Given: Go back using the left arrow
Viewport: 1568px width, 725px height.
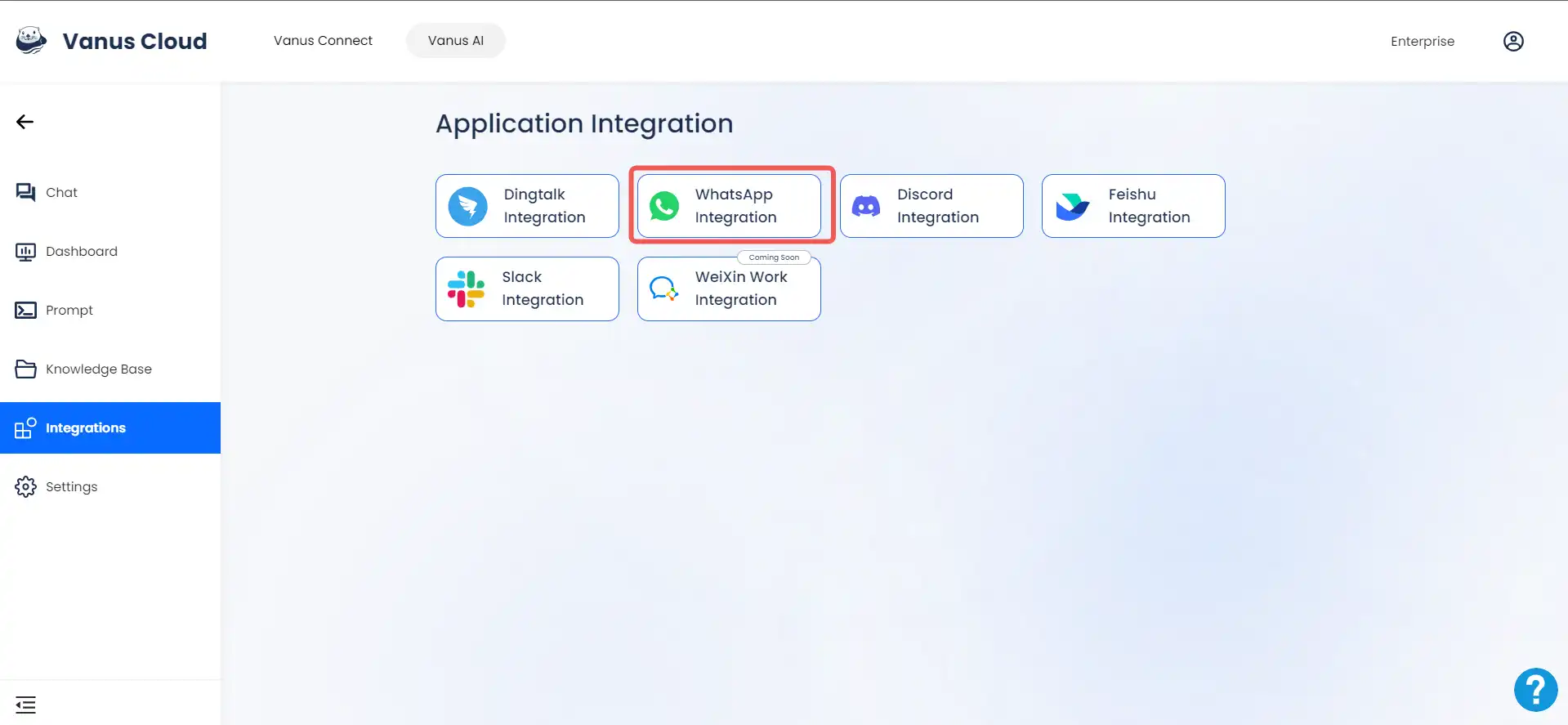Looking at the screenshot, I should [x=25, y=122].
